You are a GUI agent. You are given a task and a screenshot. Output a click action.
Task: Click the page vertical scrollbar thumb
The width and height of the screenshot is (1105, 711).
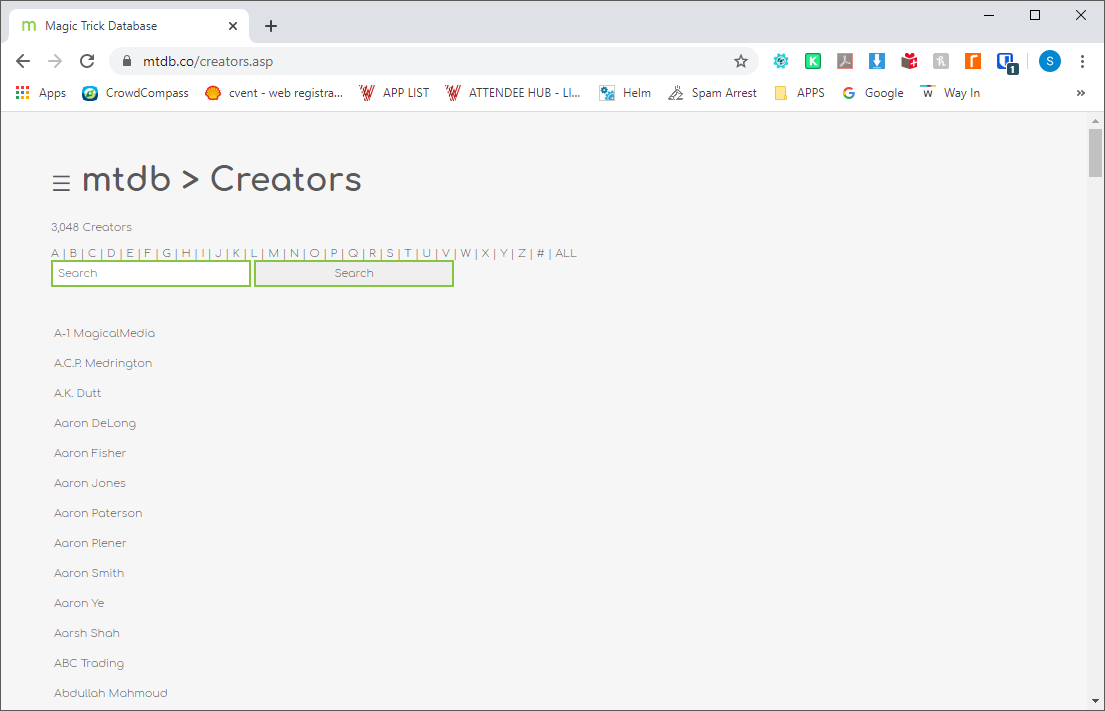(1095, 152)
